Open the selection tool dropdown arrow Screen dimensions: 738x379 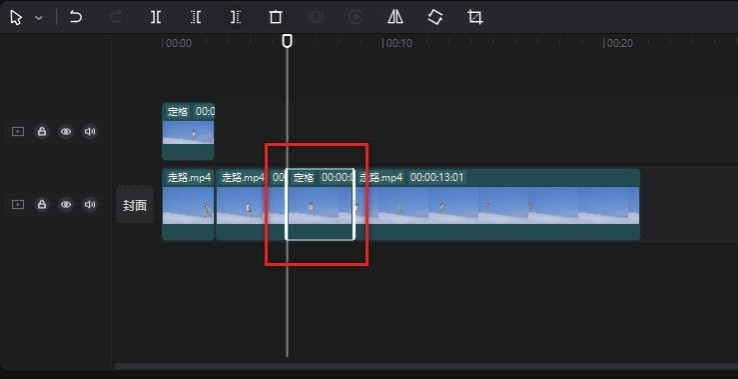coord(39,18)
